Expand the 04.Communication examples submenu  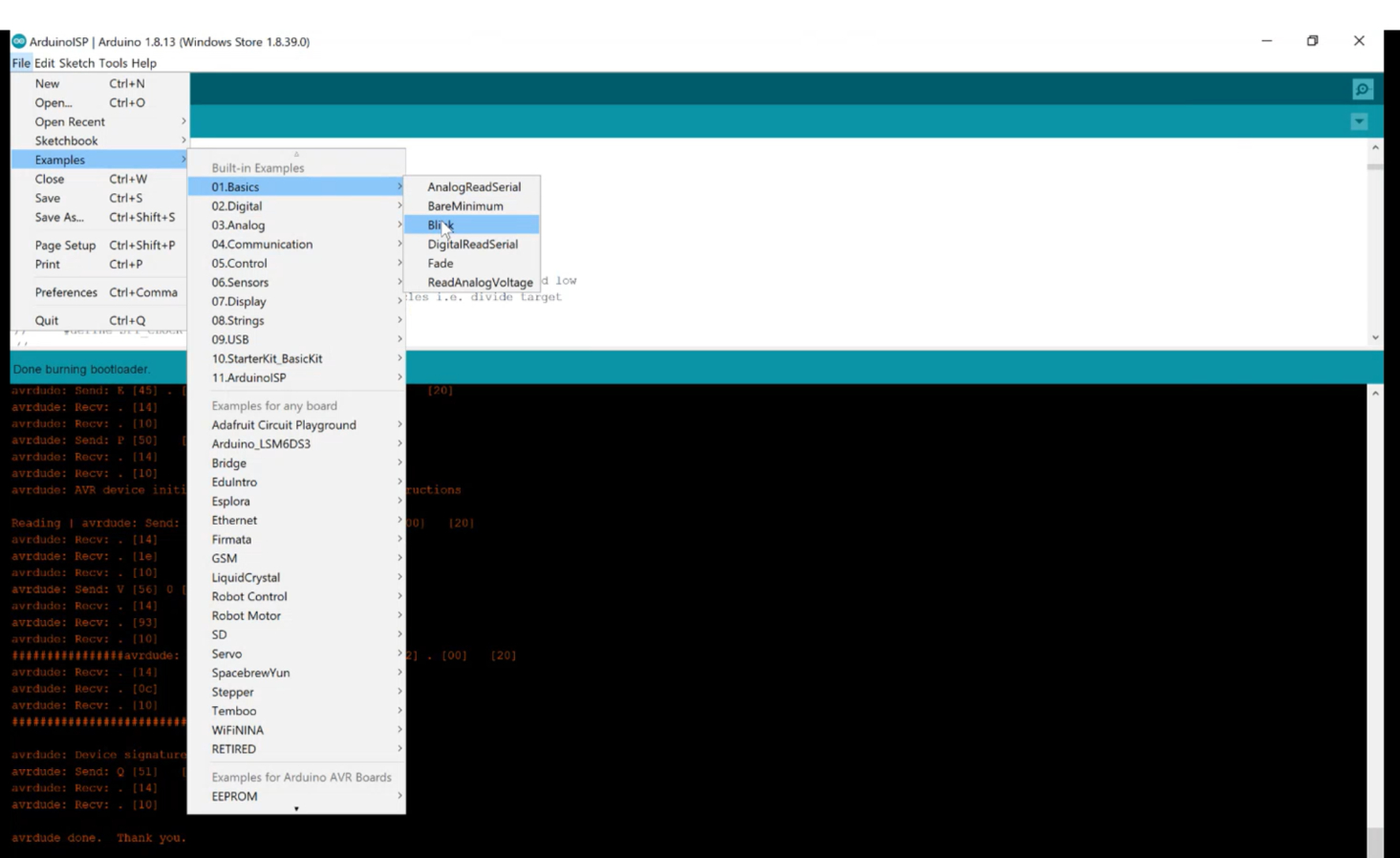(x=296, y=245)
